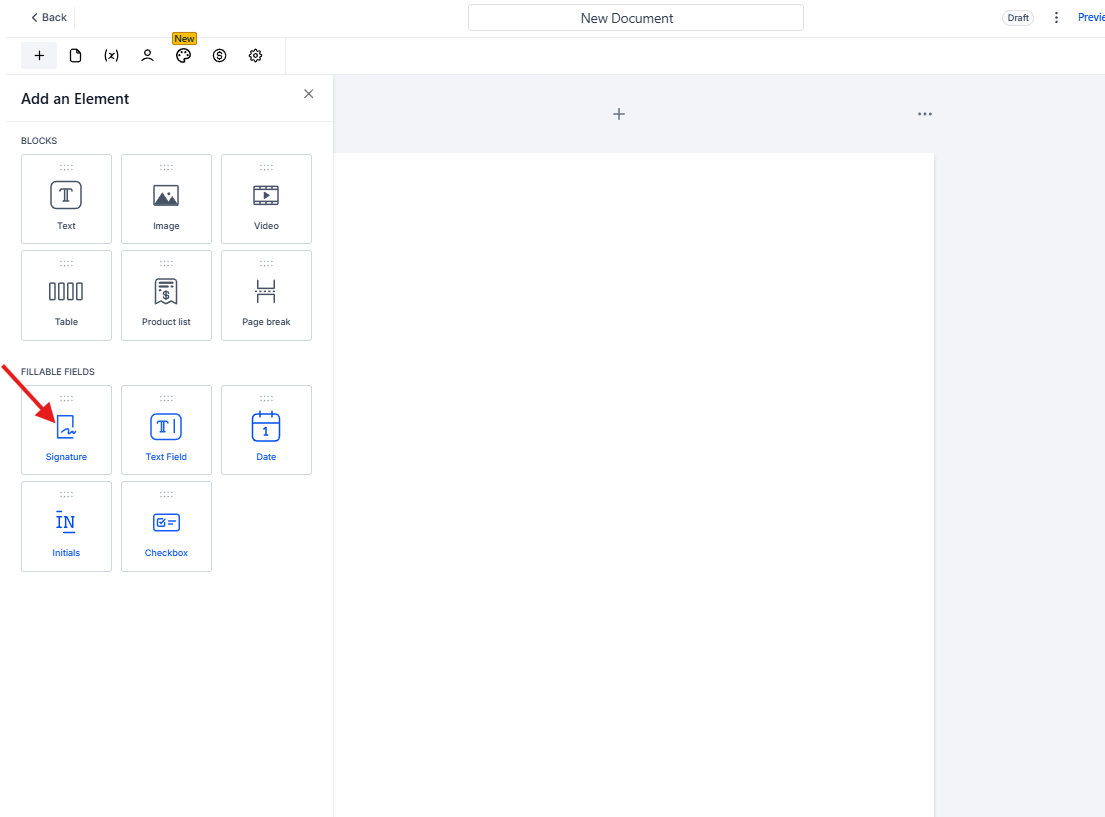Open the recipients person icon
Screen dimensions: 1105x817
(147, 56)
